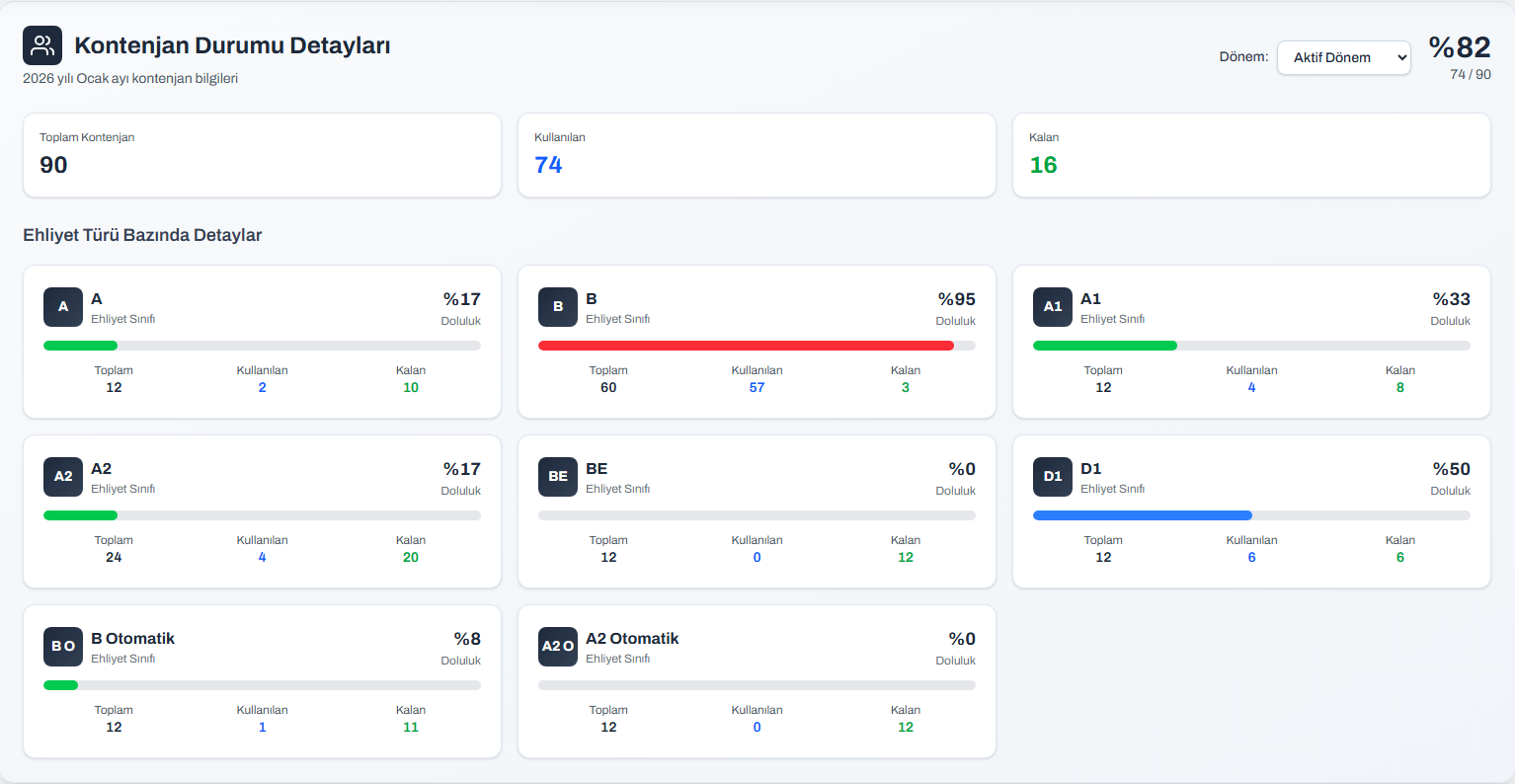Click the green A1 occupancy progress bar
The height and width of the screenshot is (784, 1515).
tap(1105, 346)
